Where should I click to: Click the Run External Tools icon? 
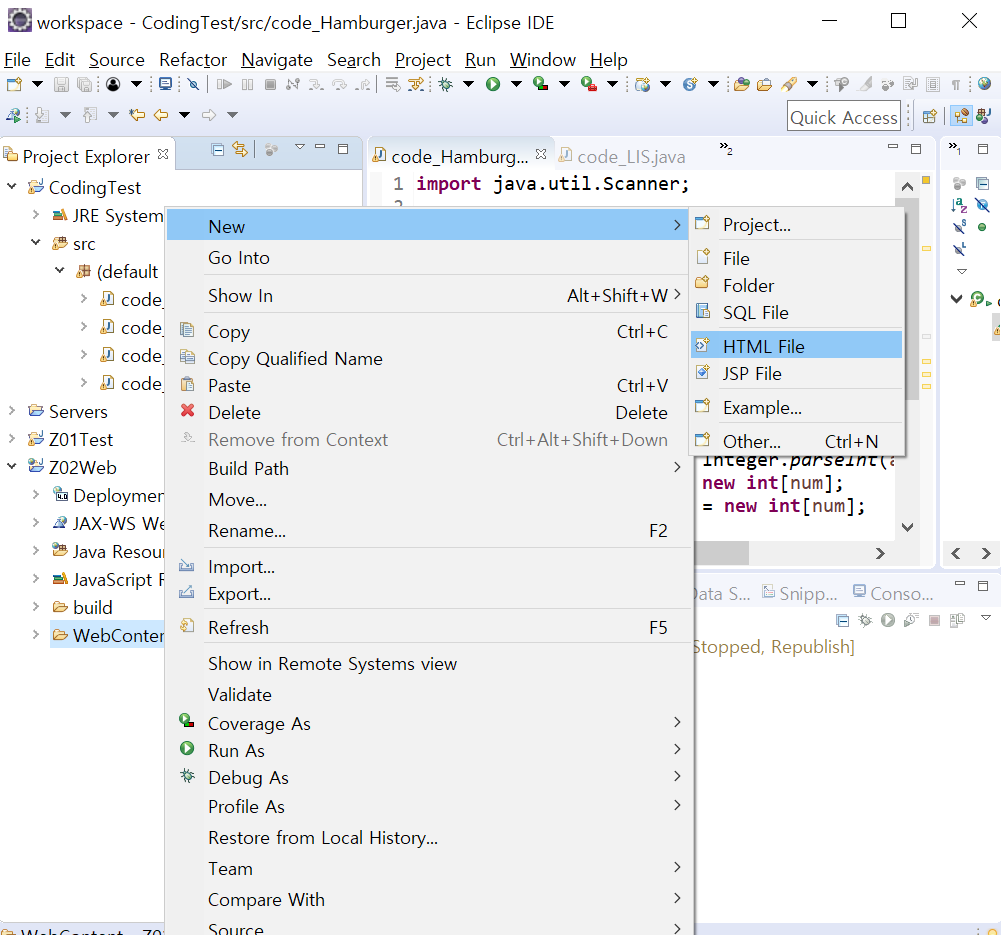coord(589,84)
